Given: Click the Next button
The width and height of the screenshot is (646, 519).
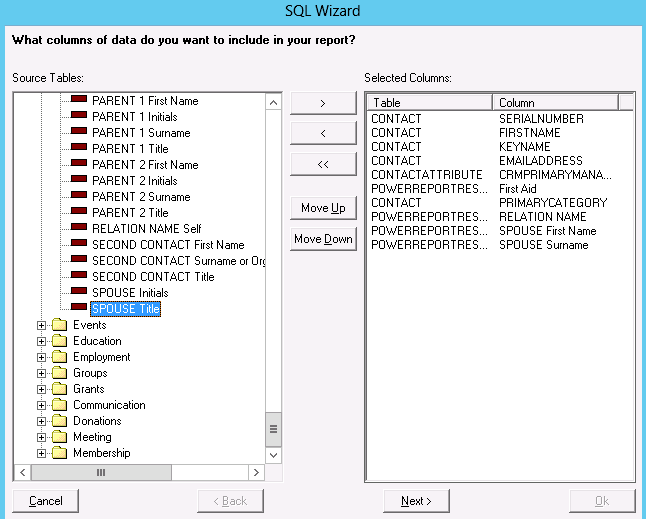Looking at the screenshot, I should tap(416, 501).
